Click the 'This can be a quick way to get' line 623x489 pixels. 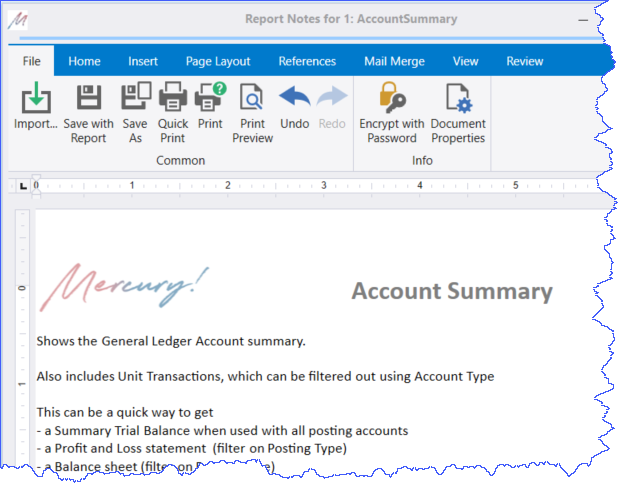[125, 412]
